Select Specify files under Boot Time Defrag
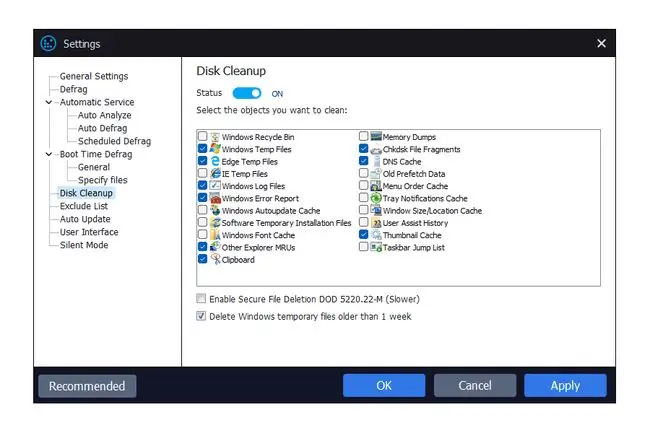Image resolution: width=650 pixels, height=433 pixels. point(102,180)
